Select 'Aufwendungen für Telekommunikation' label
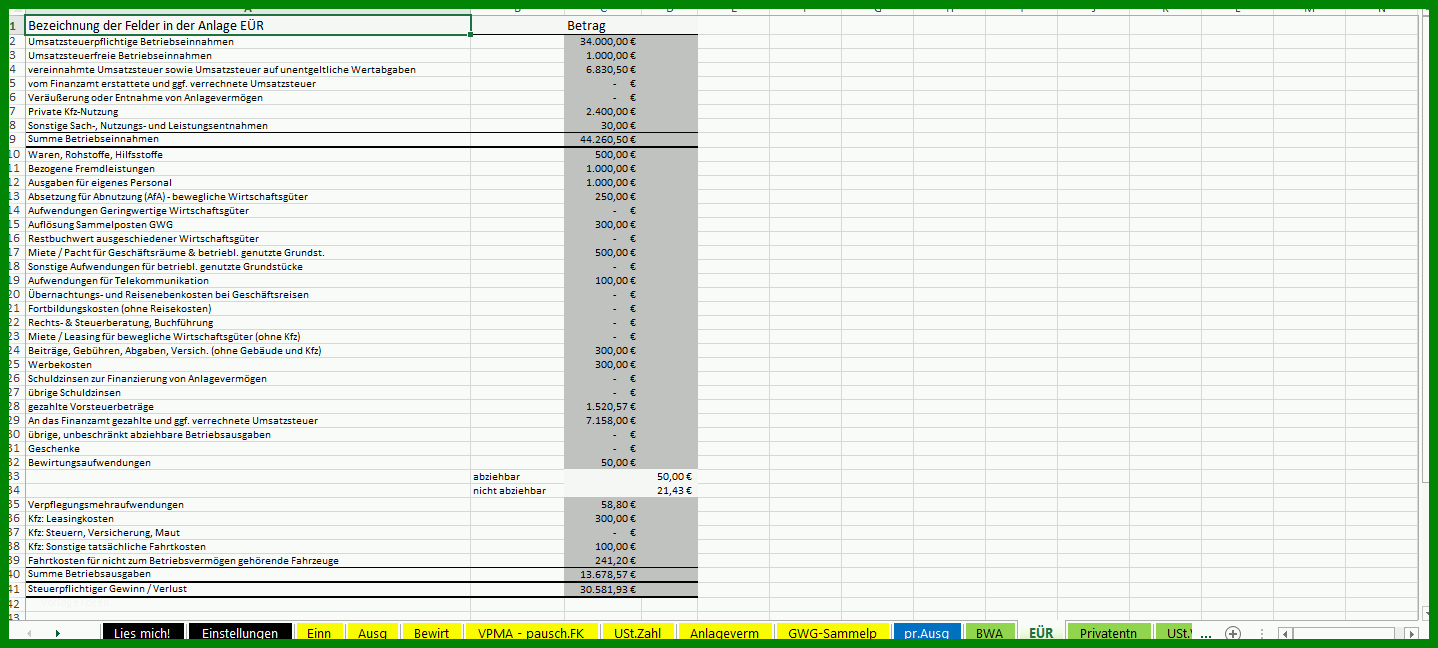 (x=118, y=281)
